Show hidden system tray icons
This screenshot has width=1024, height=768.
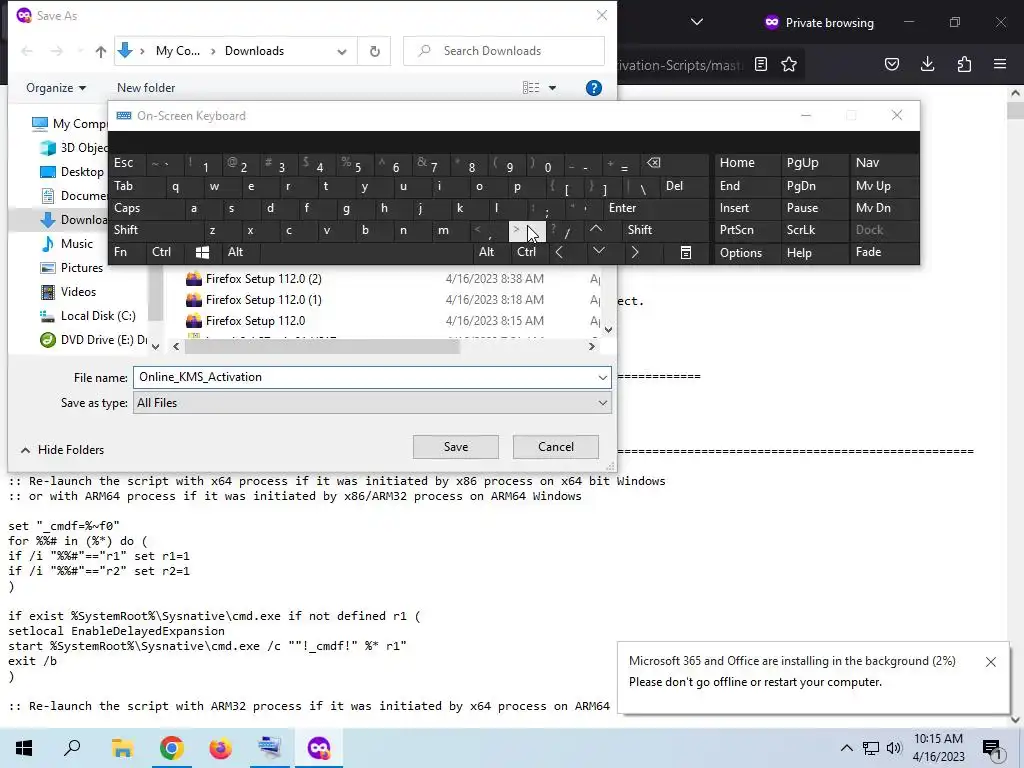tap(846, 748)
